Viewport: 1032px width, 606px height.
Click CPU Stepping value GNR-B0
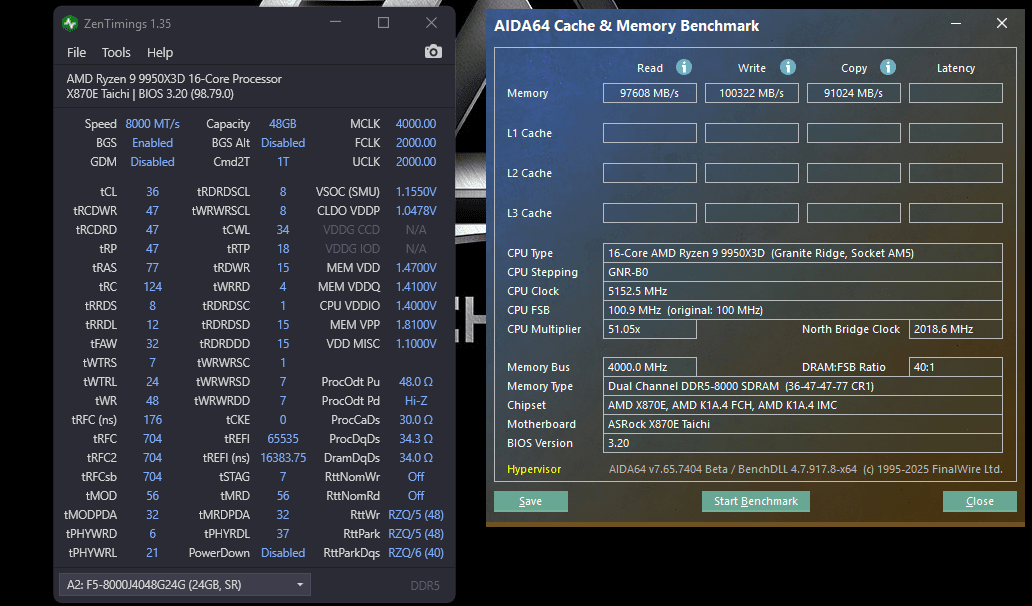[803, 272]
